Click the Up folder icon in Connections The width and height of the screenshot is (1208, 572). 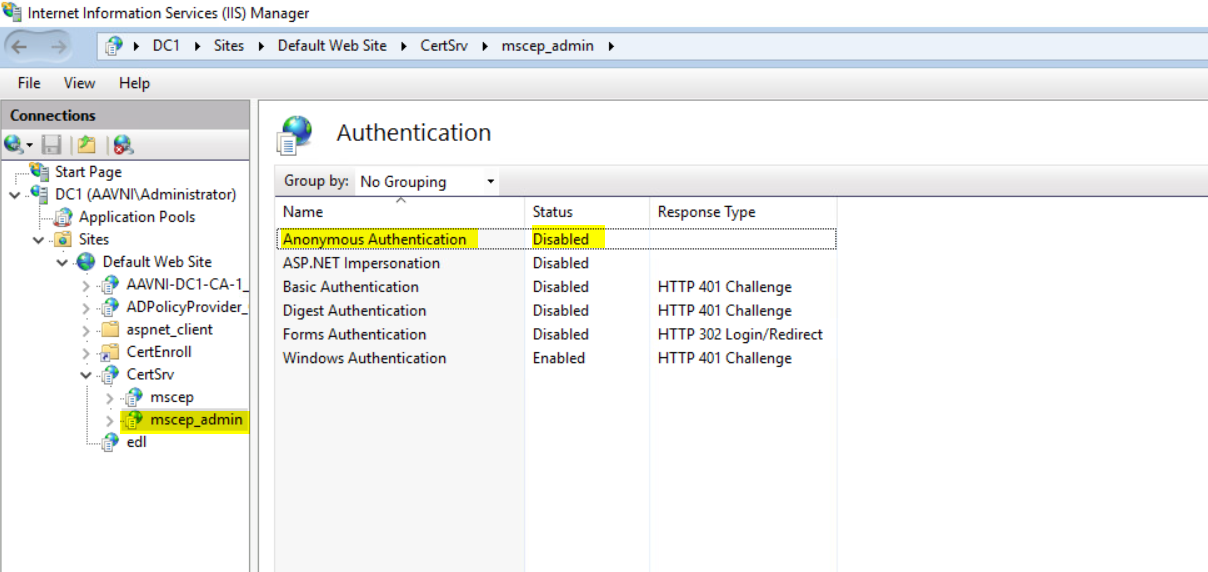pyautogui.click(x=87, y=145)
